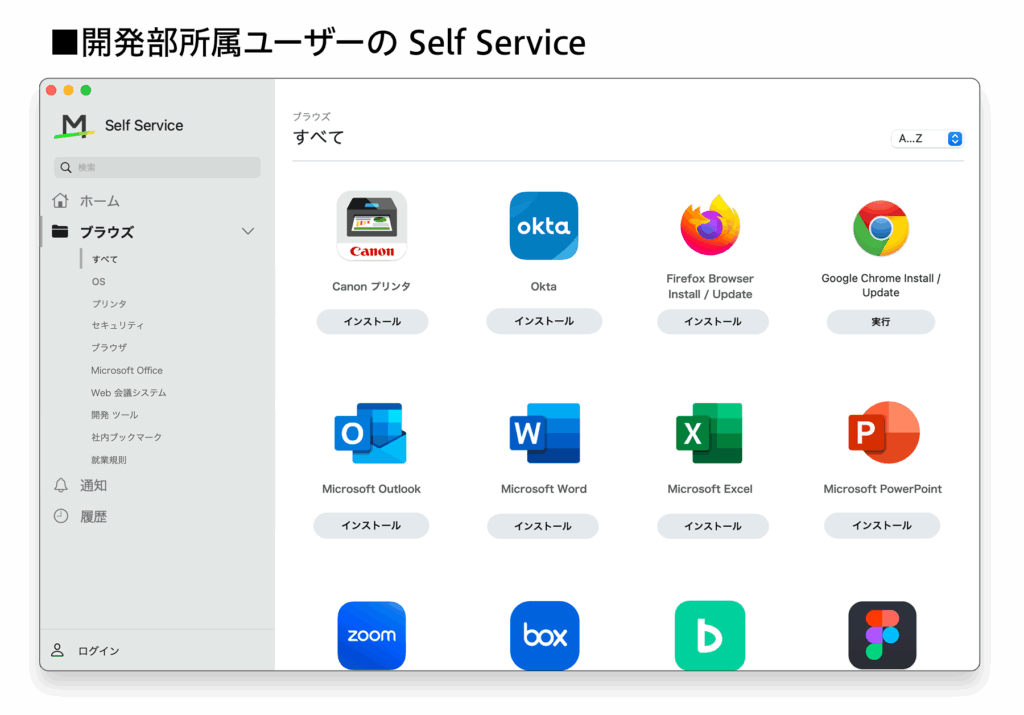The height and width of the screenshot is (715, 1024).
Task: Open 通知 notifications in sidebar
Action: 93,485
